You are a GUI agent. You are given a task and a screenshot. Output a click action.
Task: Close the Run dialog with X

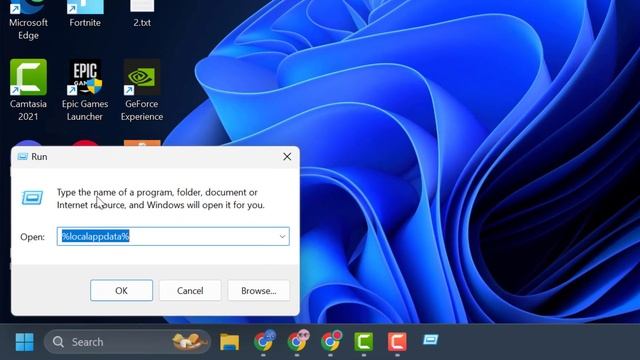tap(287, 157)
